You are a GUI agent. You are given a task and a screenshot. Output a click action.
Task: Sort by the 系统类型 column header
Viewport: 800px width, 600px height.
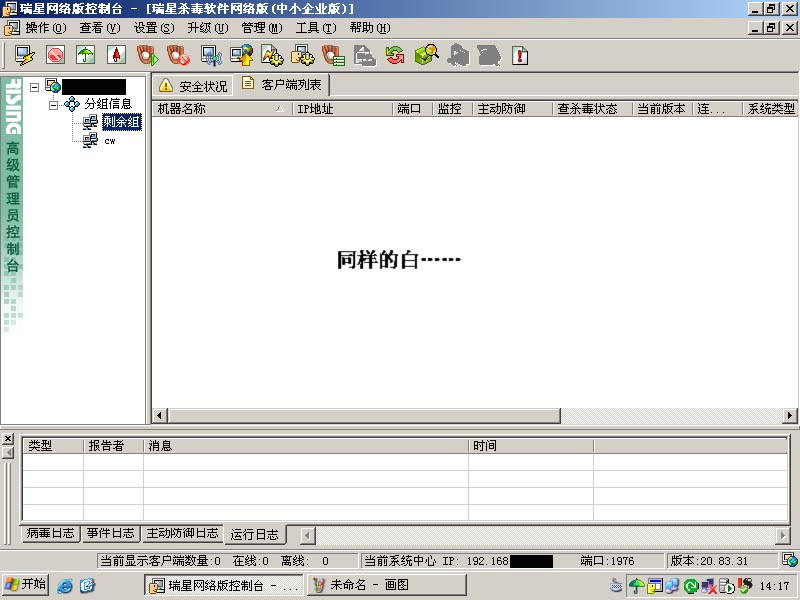pyautogui.click(x=770, y=109)
